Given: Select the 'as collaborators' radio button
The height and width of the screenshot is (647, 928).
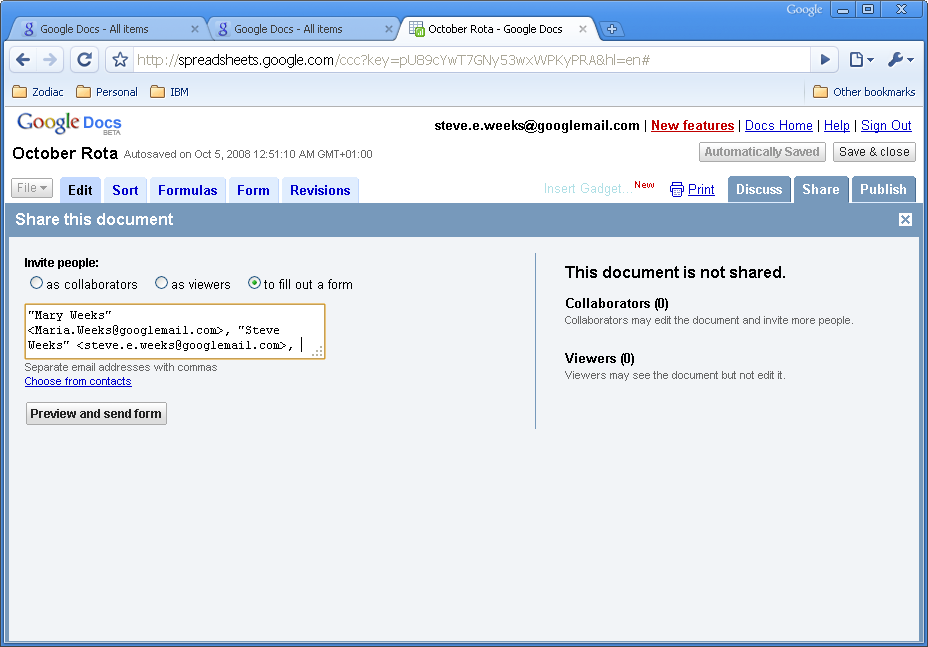Looking at the screenshot, I should pyautogui.click(x=37, y=283).
